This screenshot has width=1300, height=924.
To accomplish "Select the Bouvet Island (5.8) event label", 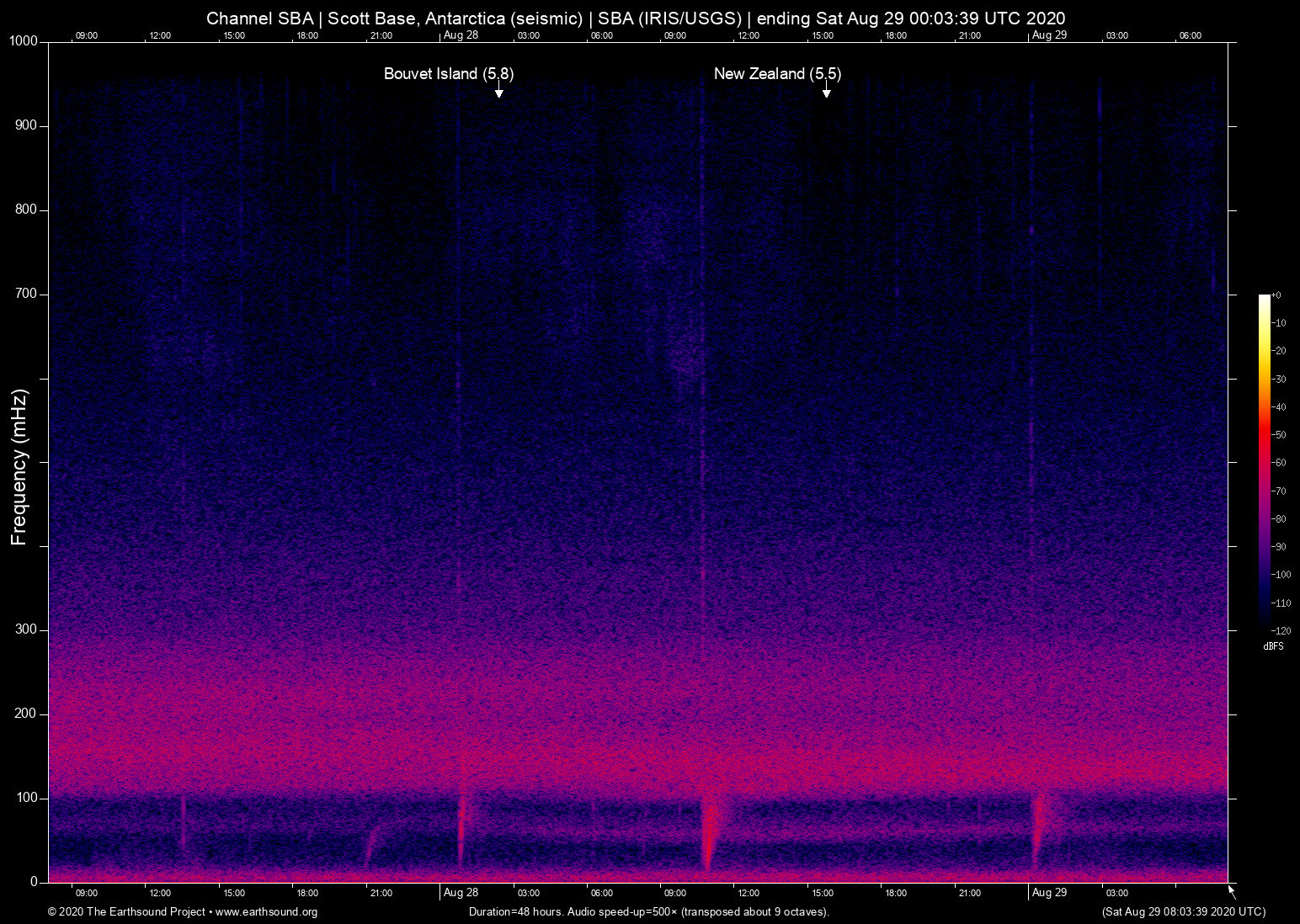I will pyautogui.click(x=448, y=74).
